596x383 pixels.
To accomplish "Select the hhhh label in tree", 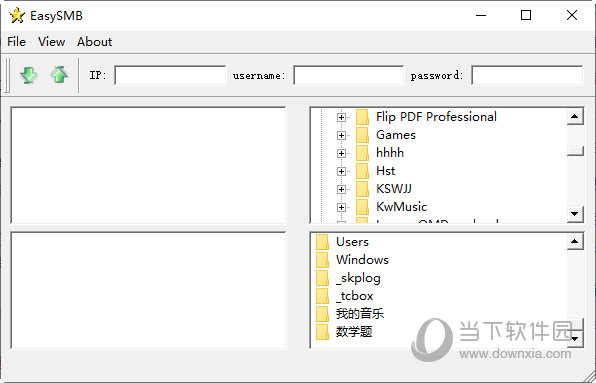I will click(x=390, y=153).
